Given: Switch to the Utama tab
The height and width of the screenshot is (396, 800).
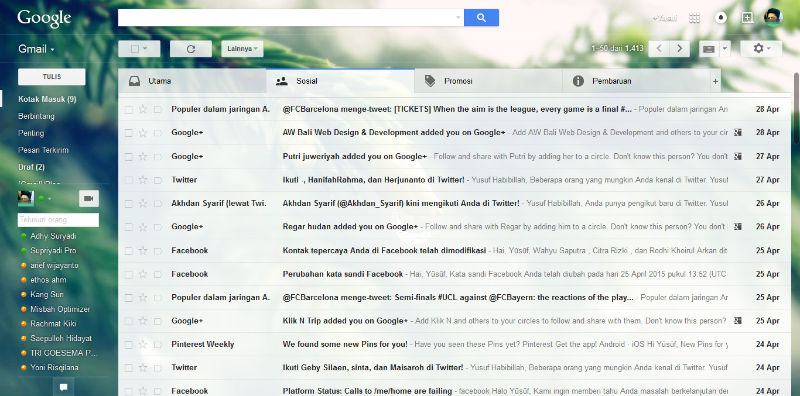Looking at the screenshot, I should pos(192,81).
